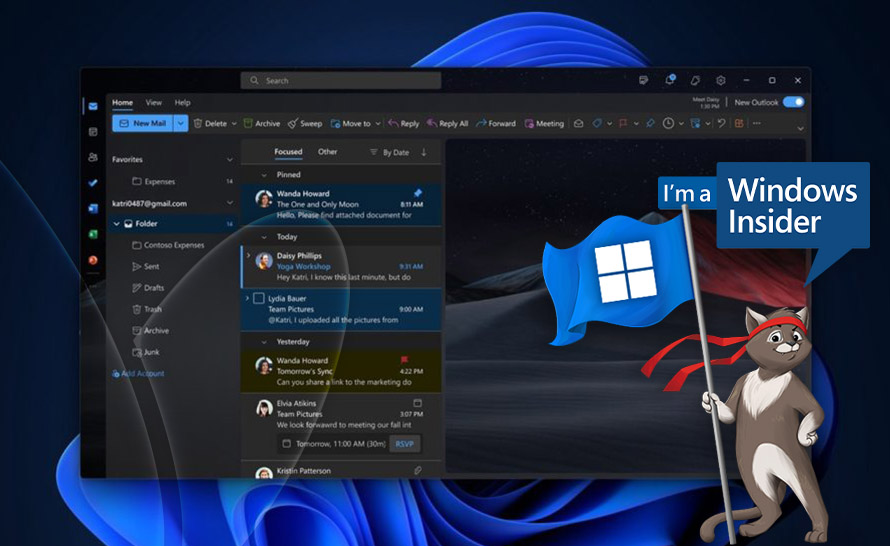Collapse the Folder tree node
This screenshot has width=890, height=546.
click(x=116, y=224)
